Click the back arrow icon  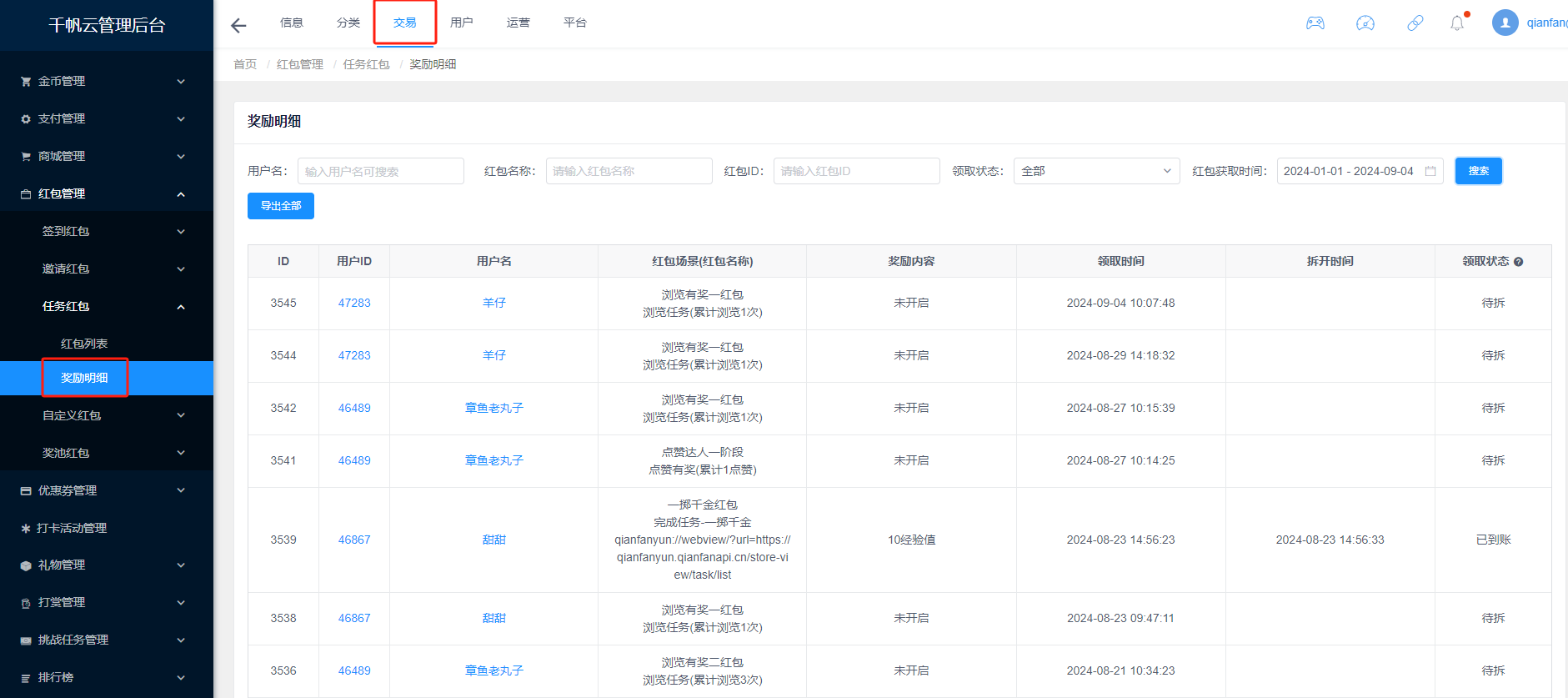(238, 25)
